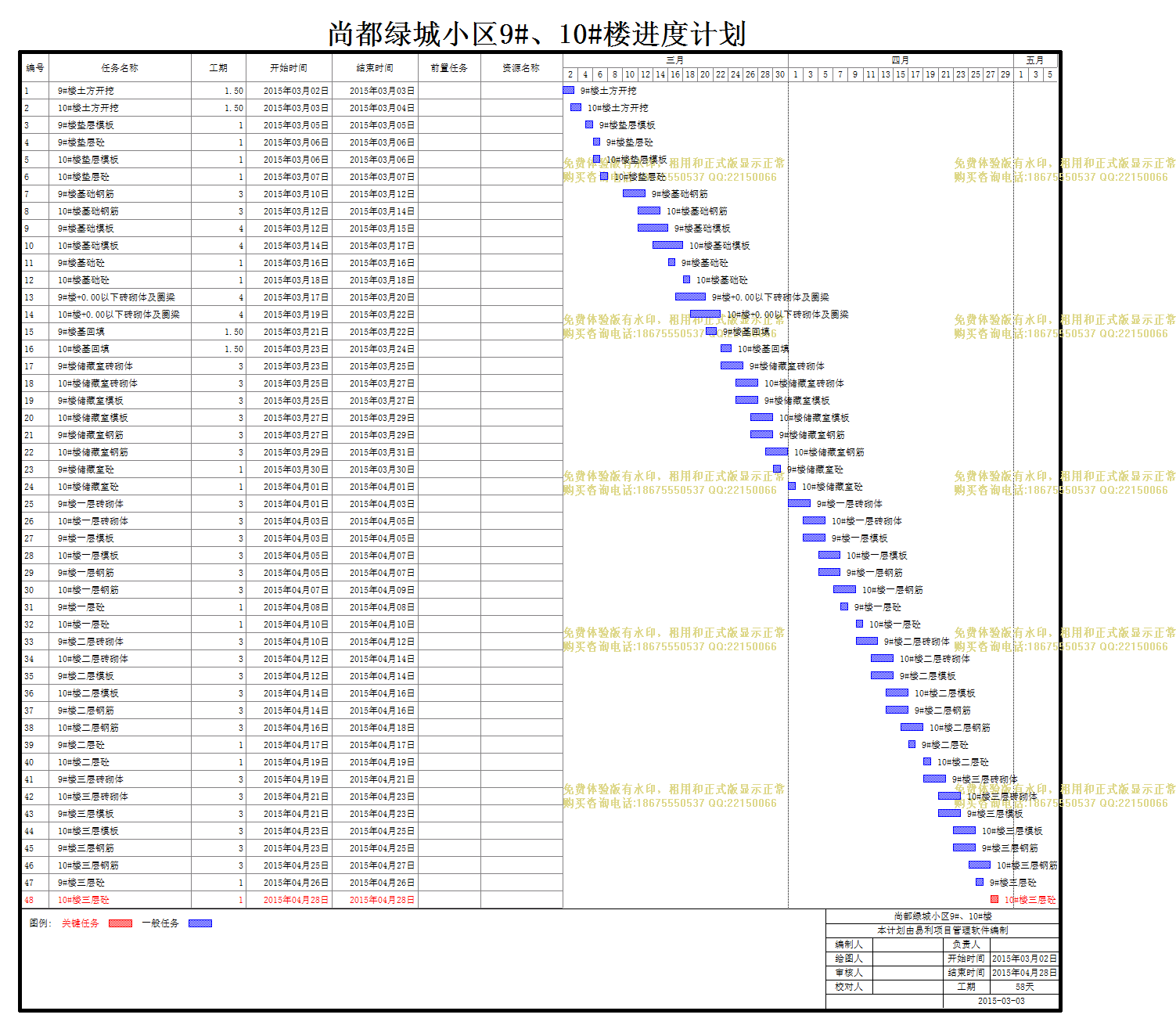The width and height of the screenshot is (1176, 1029).
Task: Click the Gantt bar for 9#楼+0.00以下砖砌体及圈梁
Action: pyautogui.click(x=691, y=297)
